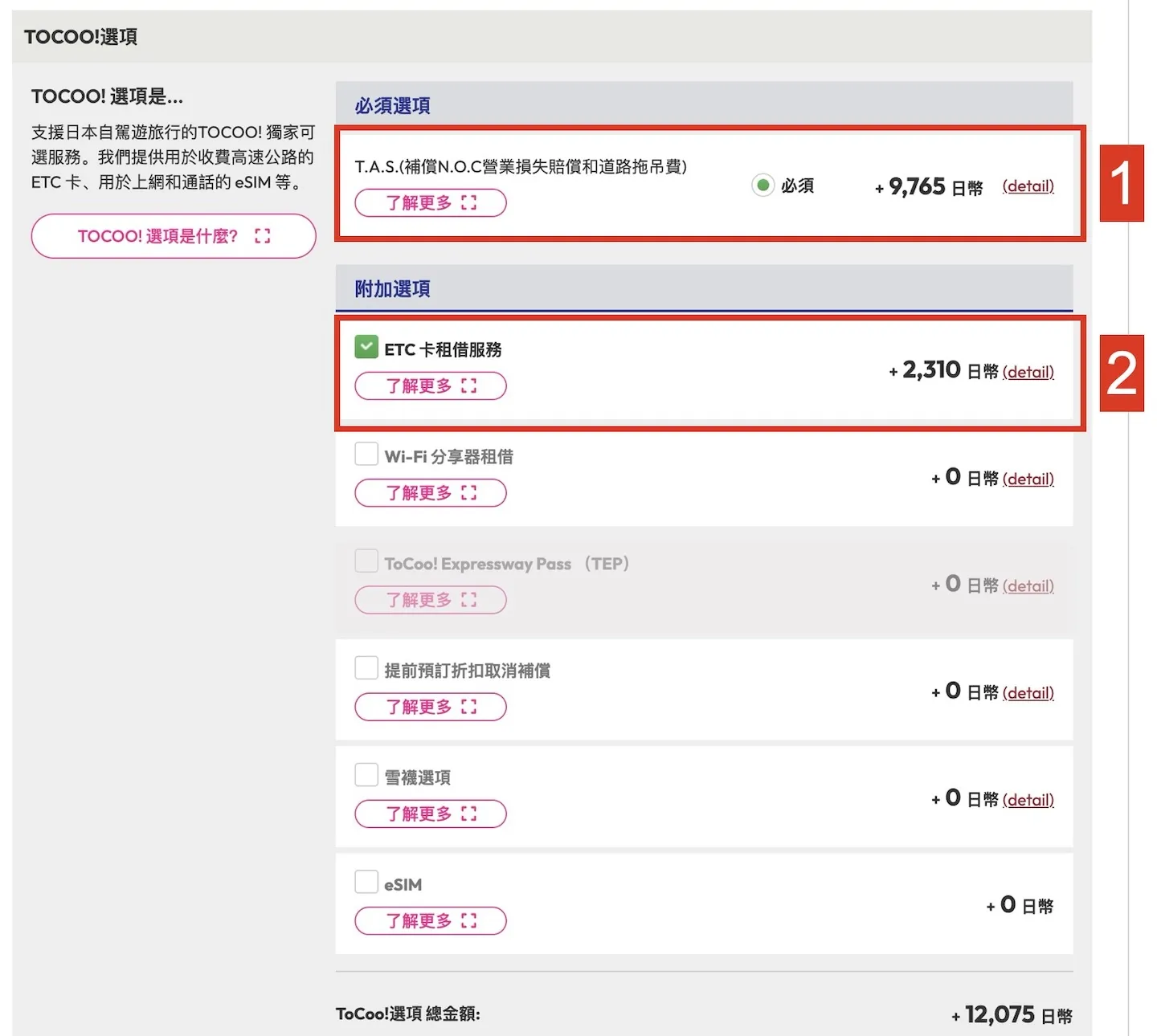Click 'ToCoo!選項 總金額:' label

pos(407,1014)
